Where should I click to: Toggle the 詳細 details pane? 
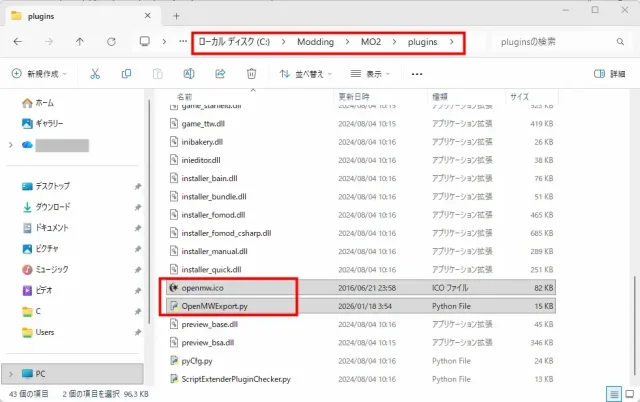609,74
